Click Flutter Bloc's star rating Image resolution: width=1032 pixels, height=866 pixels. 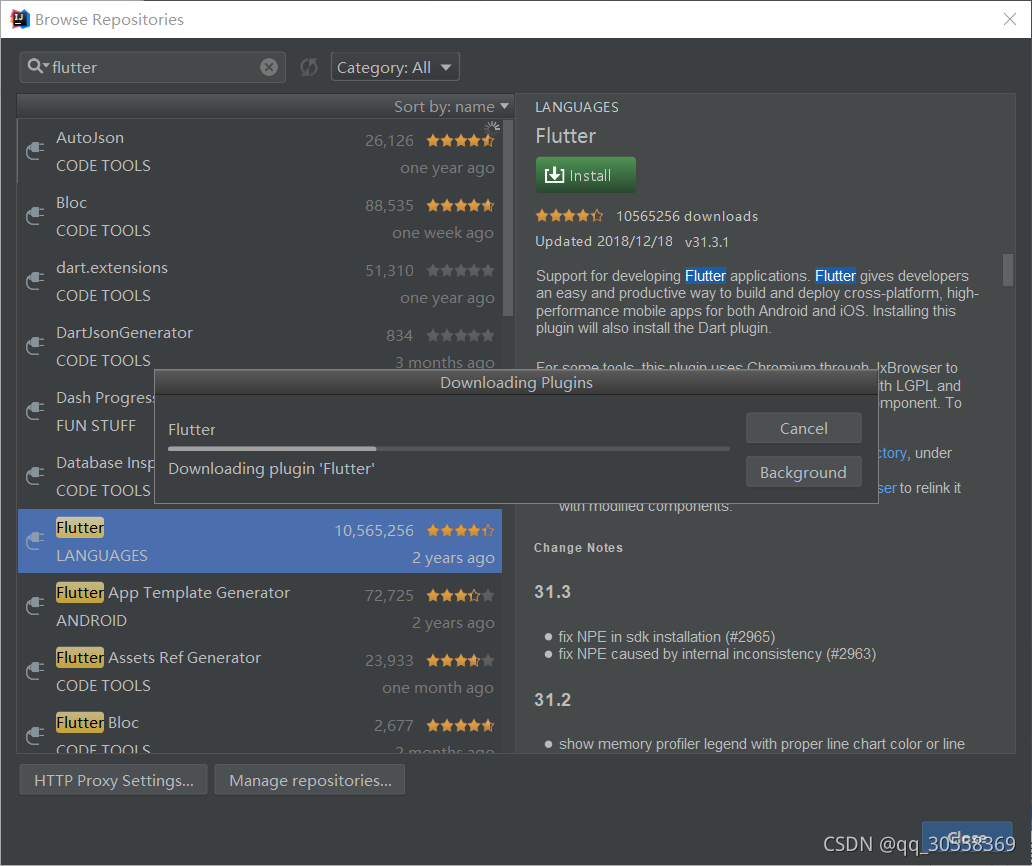pyautogui.click(x=460, y=725)
